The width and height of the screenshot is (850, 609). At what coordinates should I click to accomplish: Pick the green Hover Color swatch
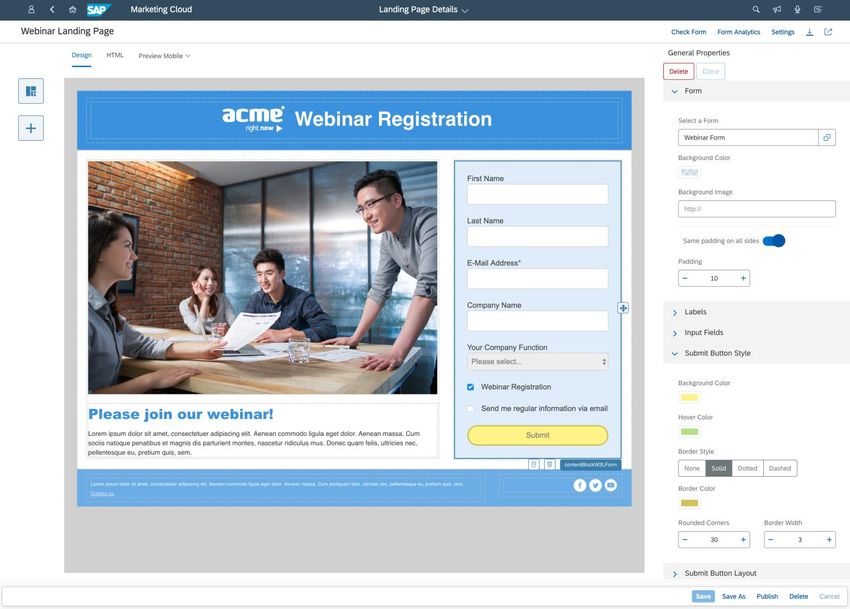(x=689, y=432)
